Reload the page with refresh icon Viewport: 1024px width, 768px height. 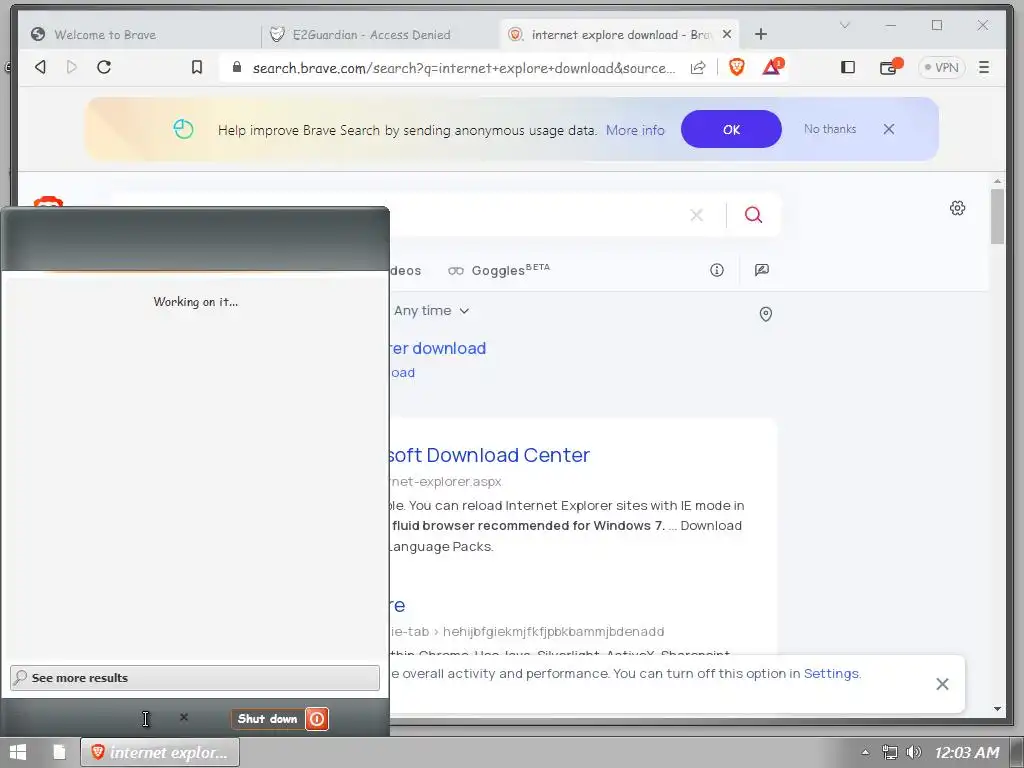point(104,67)
